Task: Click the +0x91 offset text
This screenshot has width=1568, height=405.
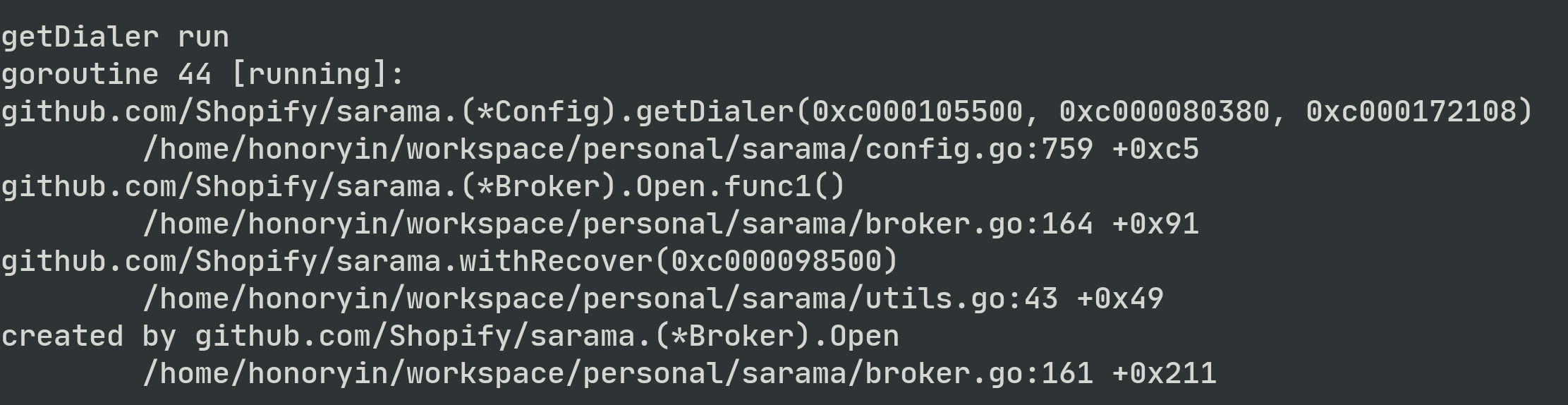Action: click(x=1155, y=224)
